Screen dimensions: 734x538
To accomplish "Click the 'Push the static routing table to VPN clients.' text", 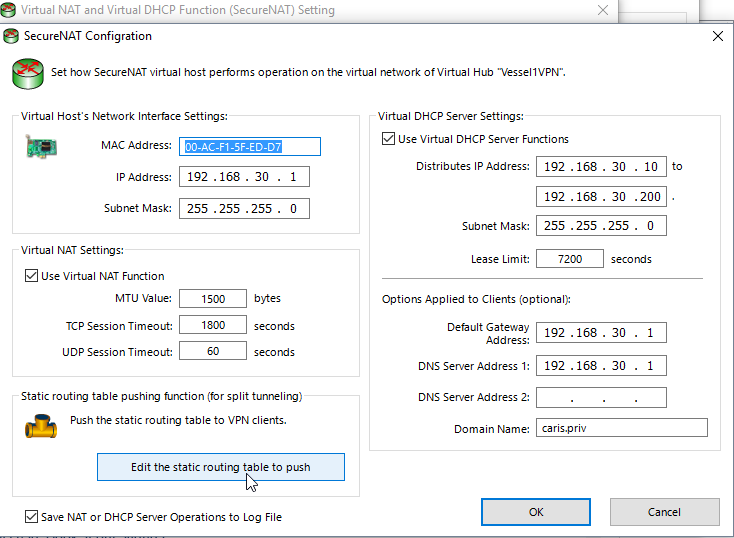I will [178, 420].
